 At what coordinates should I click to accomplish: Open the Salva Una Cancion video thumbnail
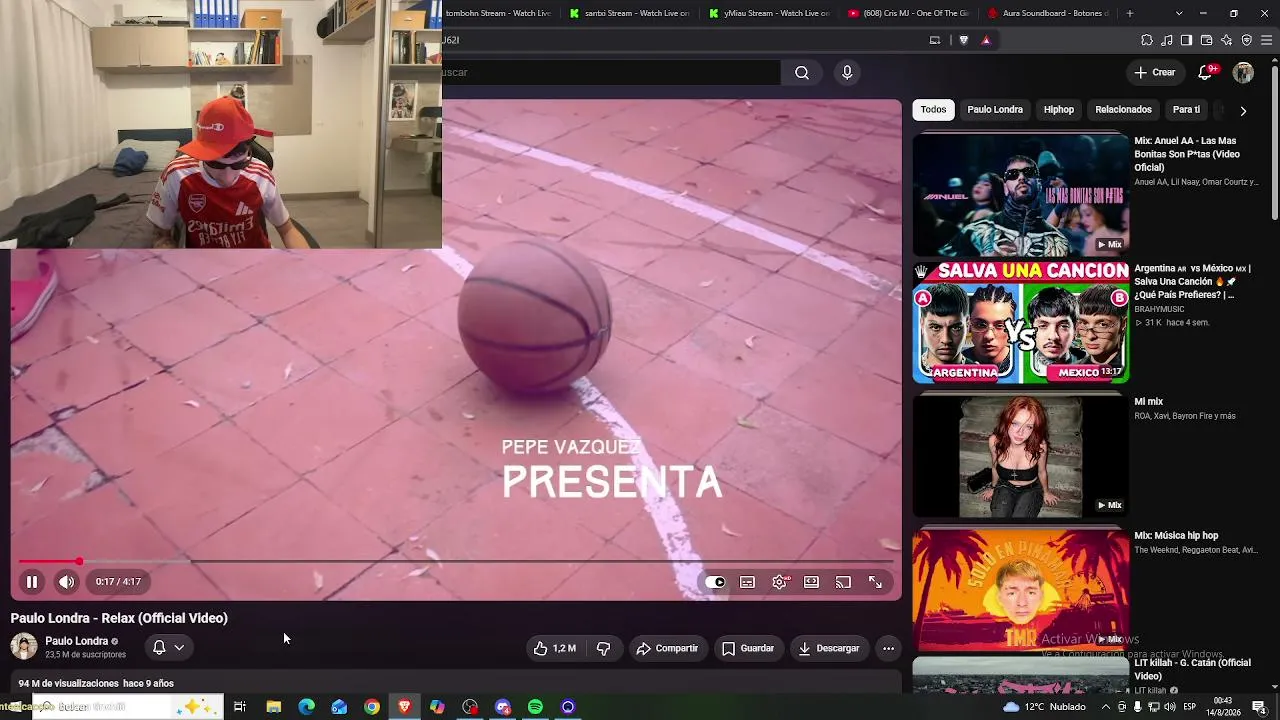click(x=1020, y=323)
